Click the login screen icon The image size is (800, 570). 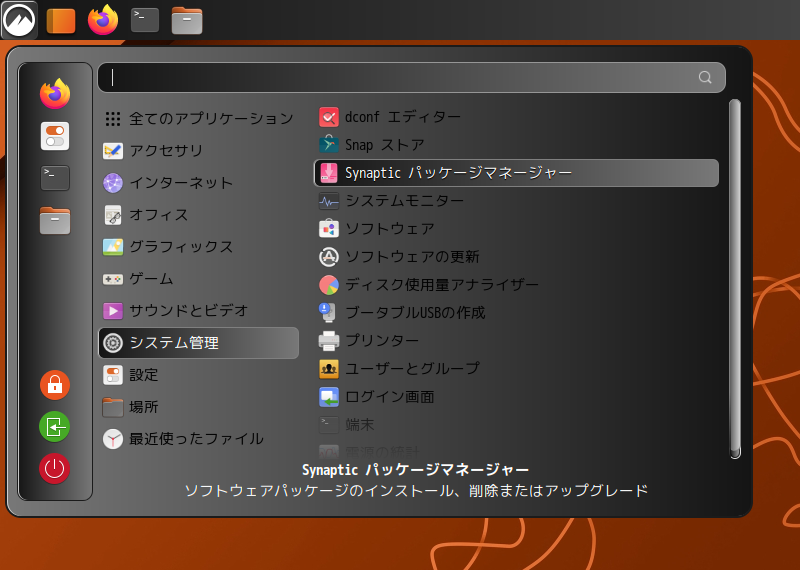329,396
